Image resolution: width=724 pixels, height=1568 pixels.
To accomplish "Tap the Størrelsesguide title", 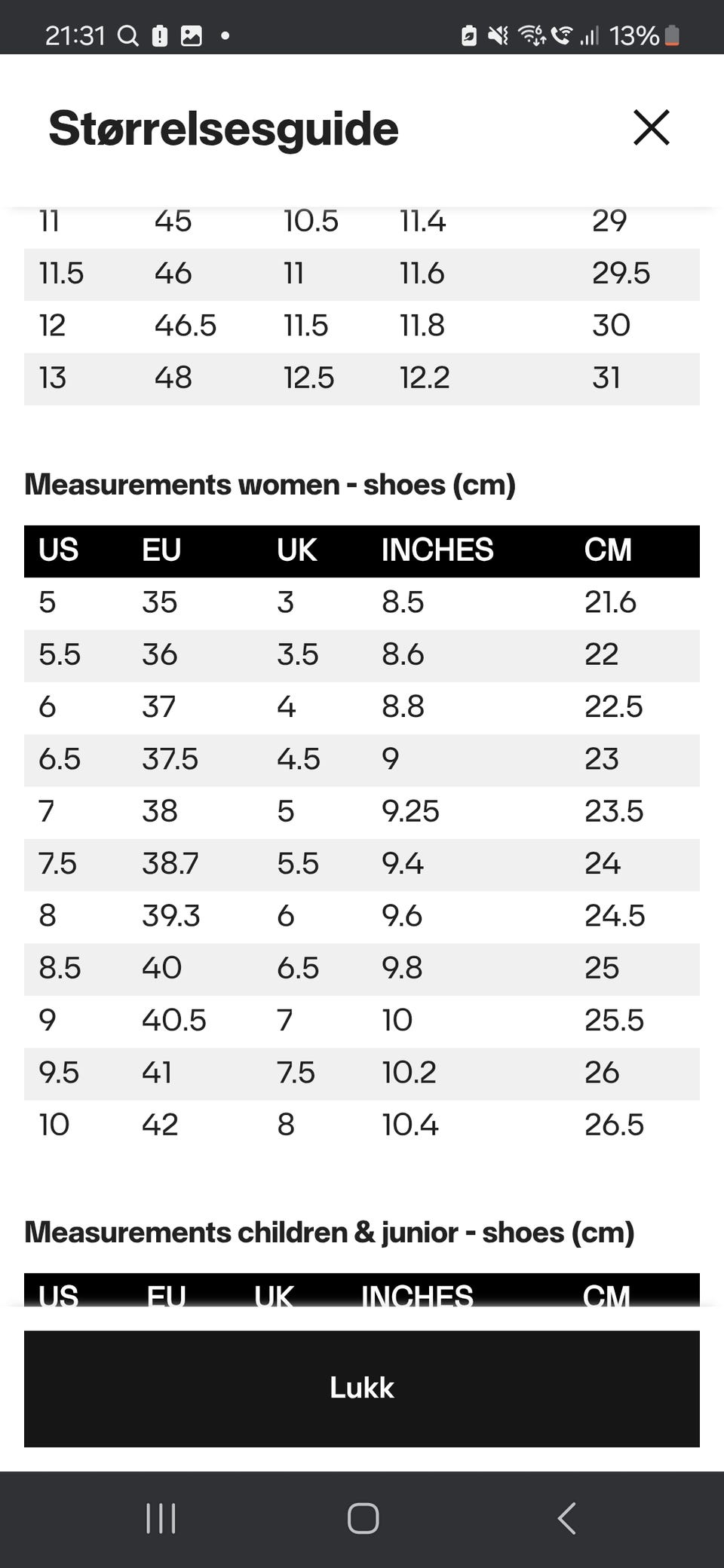I will (223, 128).
